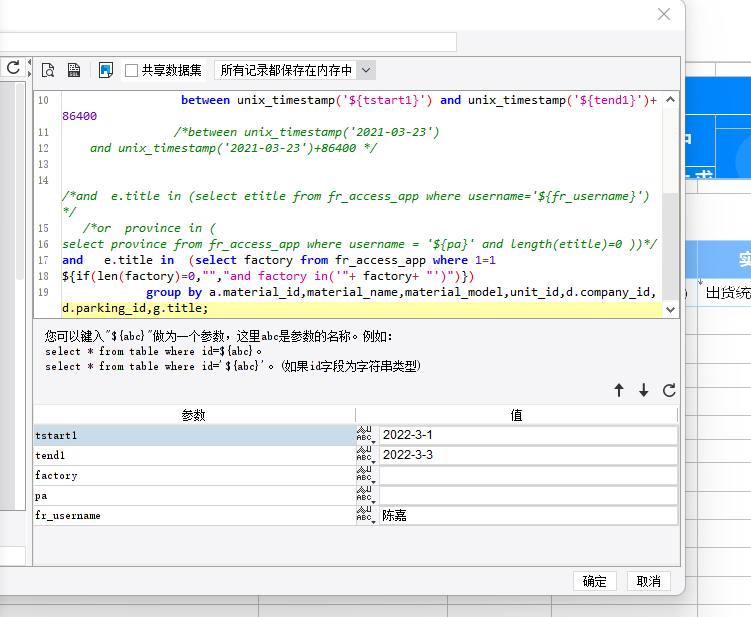Click the group by line 19 in SQL
The width and height of the screenshot is (751, 617).
click(400, 292)
